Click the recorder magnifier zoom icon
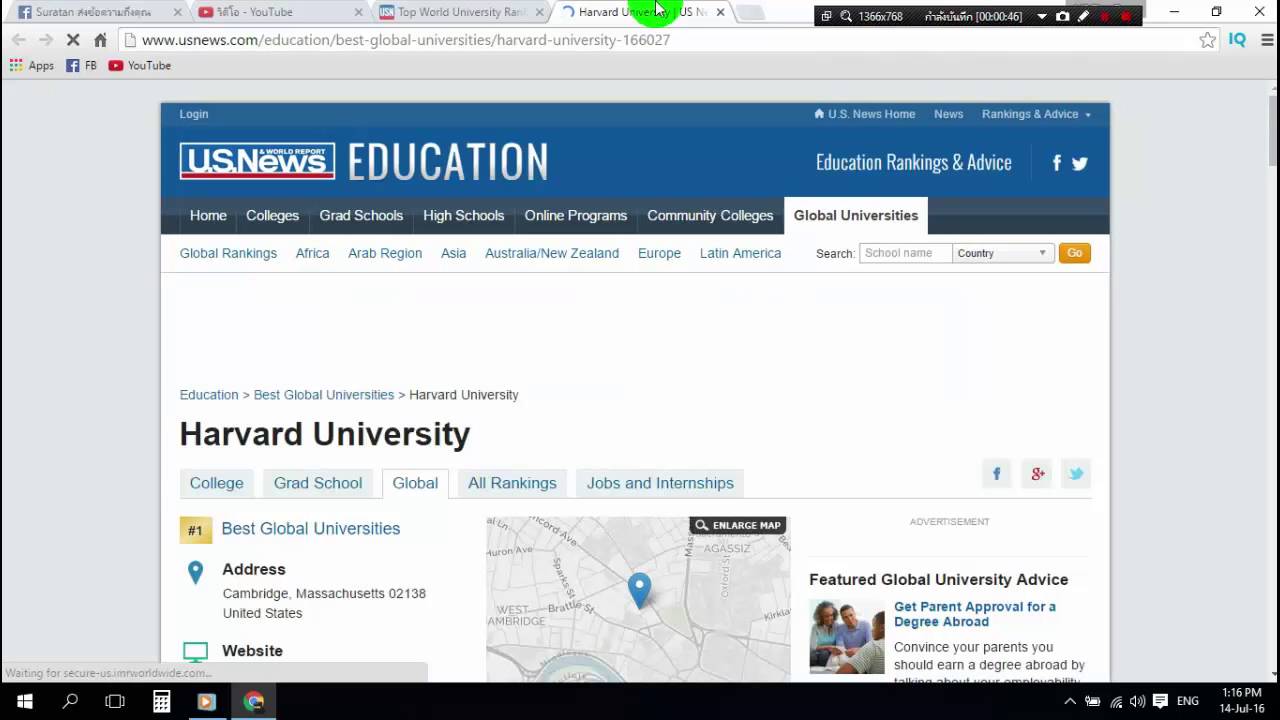The height and width of the screenshot is (720, 1280). click(846, 16)
